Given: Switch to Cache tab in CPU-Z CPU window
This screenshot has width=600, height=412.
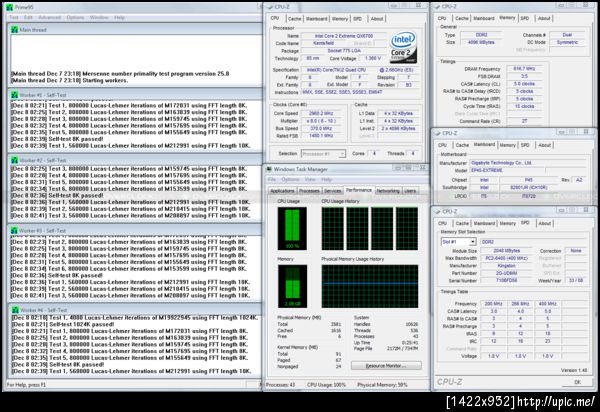Looking at the screenshot, I should (294, 19).
